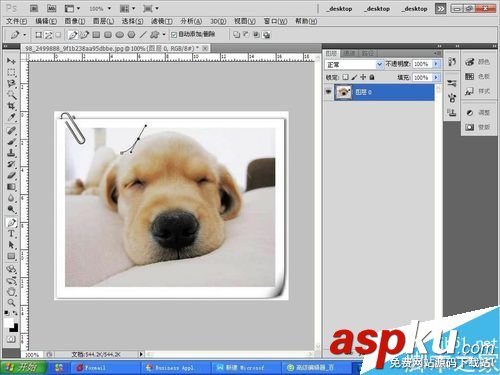Toggle lock all padlock icon
The height and width of the screenshot is (375, 500).
[372, 77]
